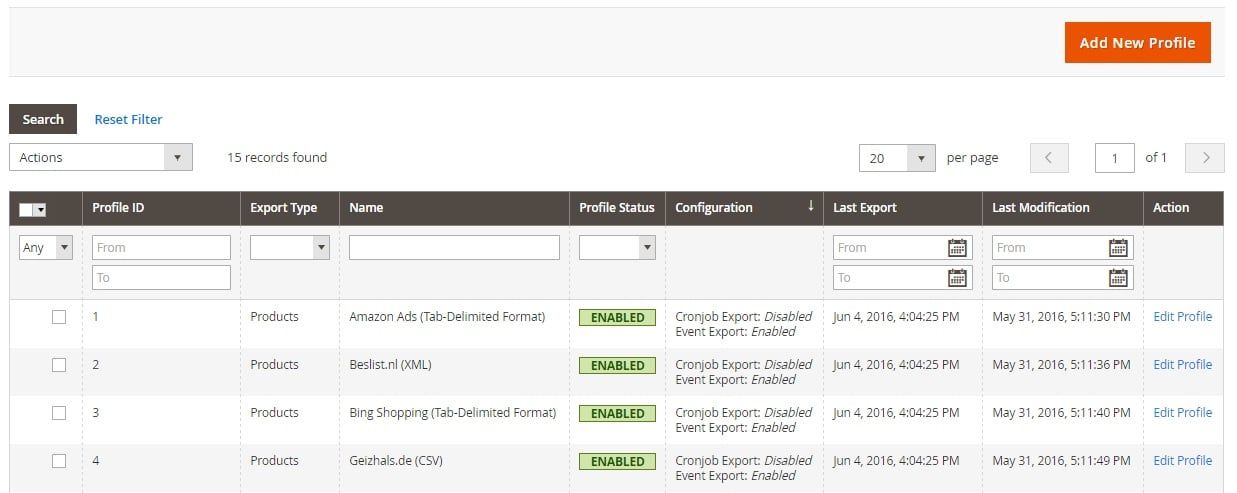Click 'Beslist.nl (XML)' name cell
Viewport: 1237px width, 493px height.
point(390,364)
